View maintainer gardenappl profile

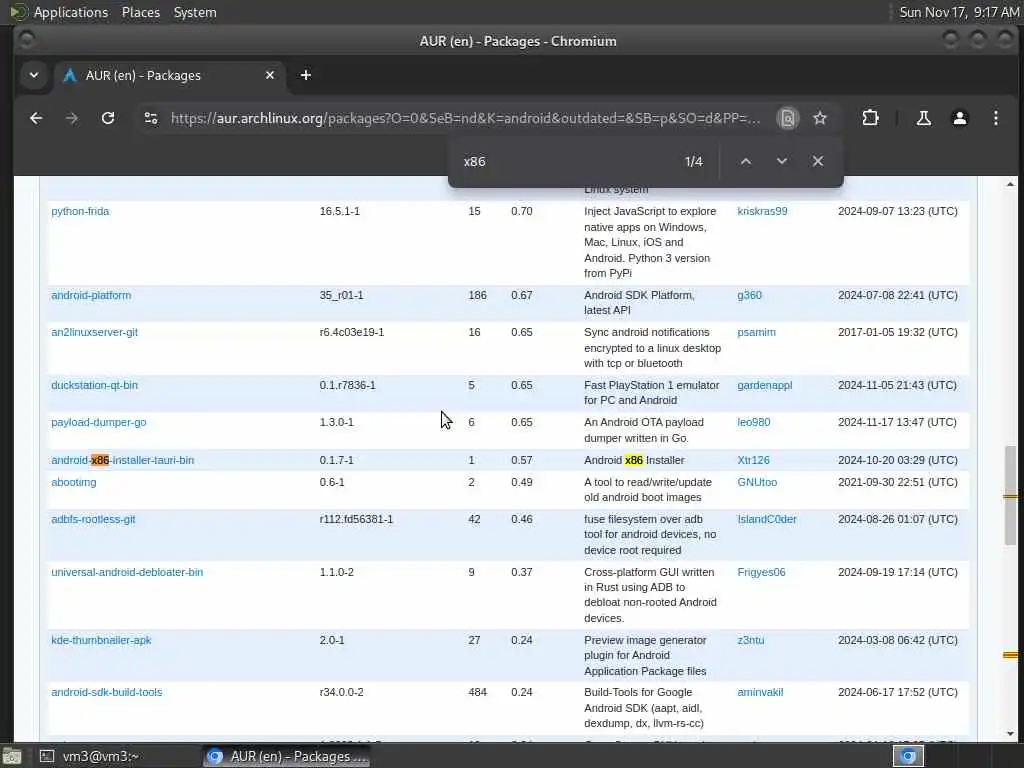tap(764, 385)
